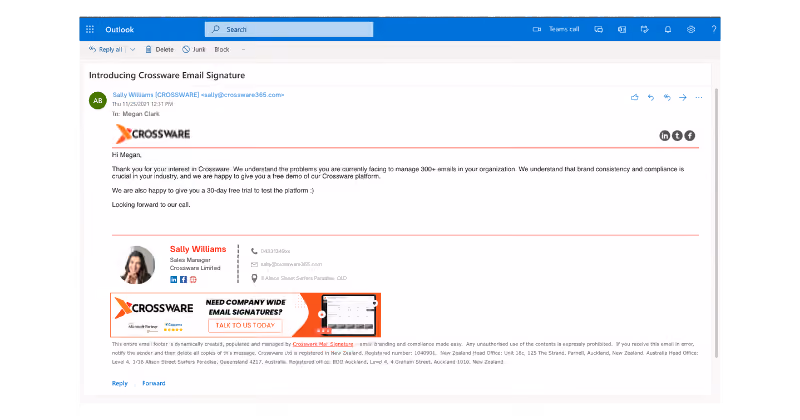Block the sender
This screenshot has width=800, height=420.
pyautogui.click(x=222, y=50)
